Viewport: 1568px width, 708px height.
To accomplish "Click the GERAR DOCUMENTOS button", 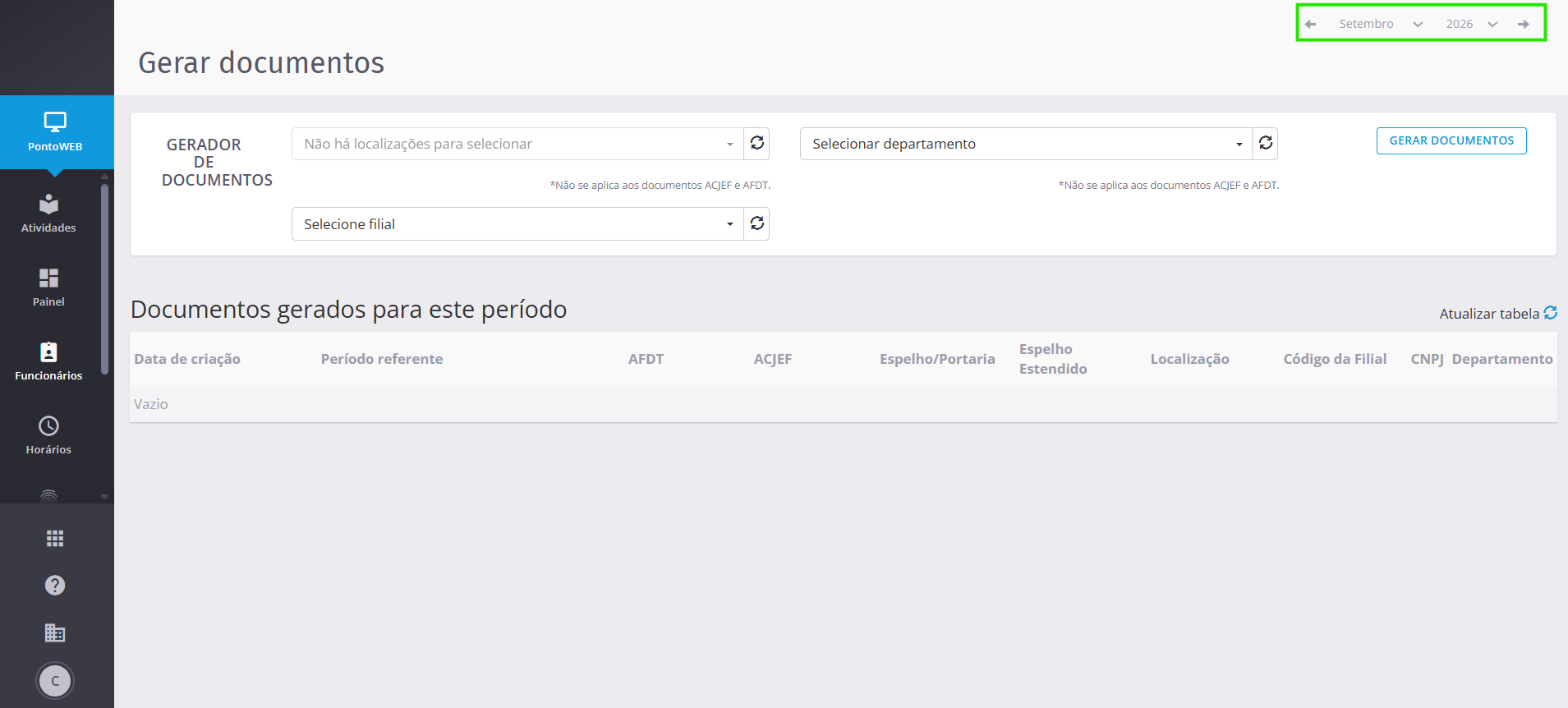I will (x=1451, y=140).
